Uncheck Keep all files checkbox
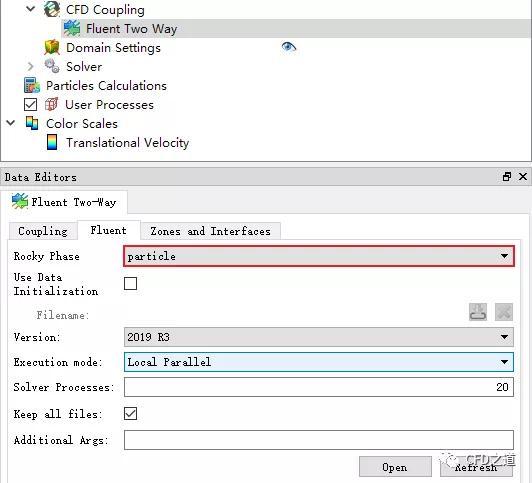This screenshot has height=483, width=532. coord(131,414)
